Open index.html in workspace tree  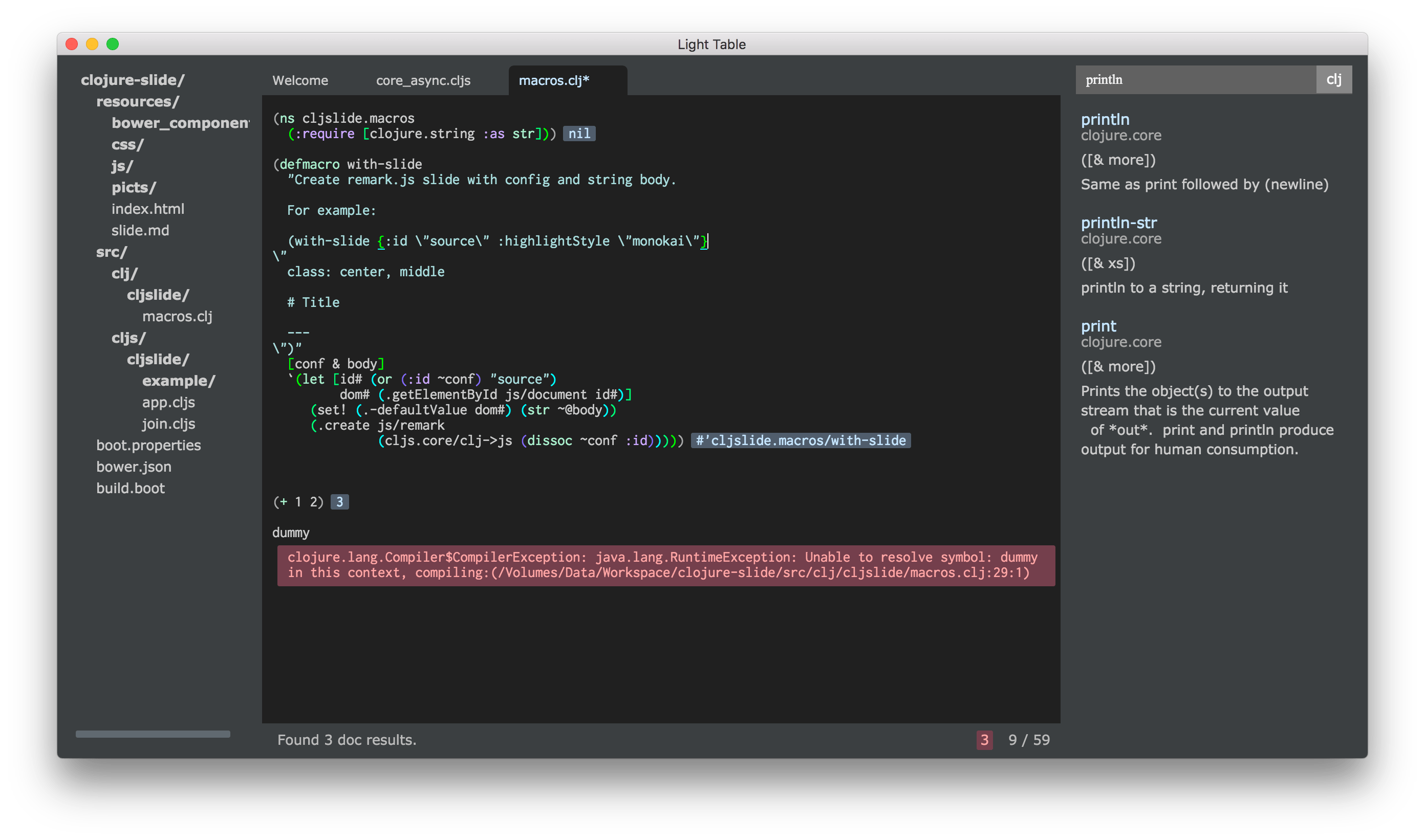tap(148, 209)
